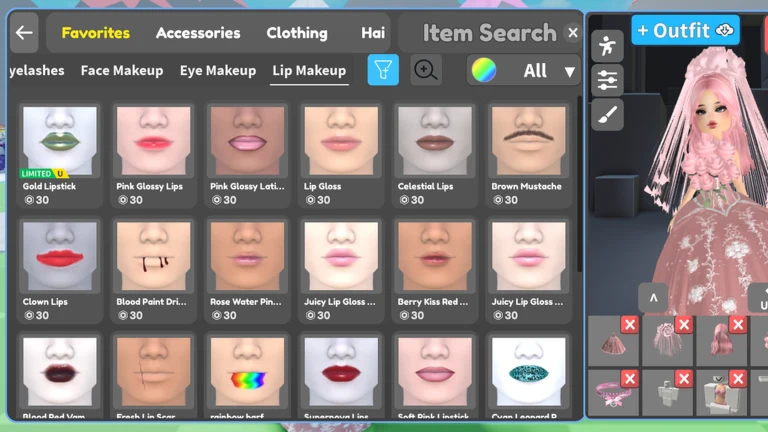The width and height of the screenshot is (768, 432).
Task: Open the sliders adjustment icon
Action: pos(607,80)
